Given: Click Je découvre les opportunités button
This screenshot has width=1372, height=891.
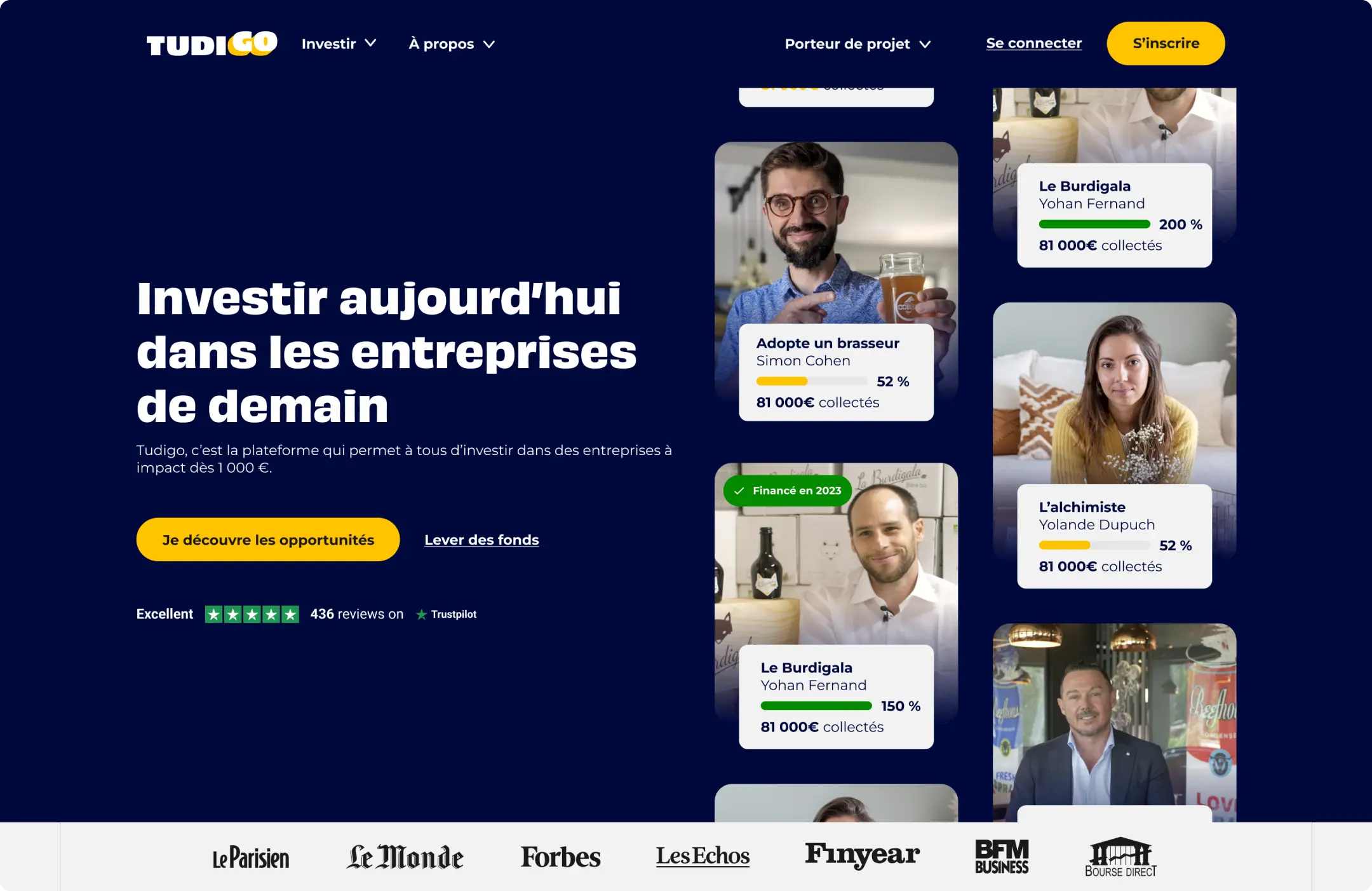Looking at the screenshot, I should point(268,540).
